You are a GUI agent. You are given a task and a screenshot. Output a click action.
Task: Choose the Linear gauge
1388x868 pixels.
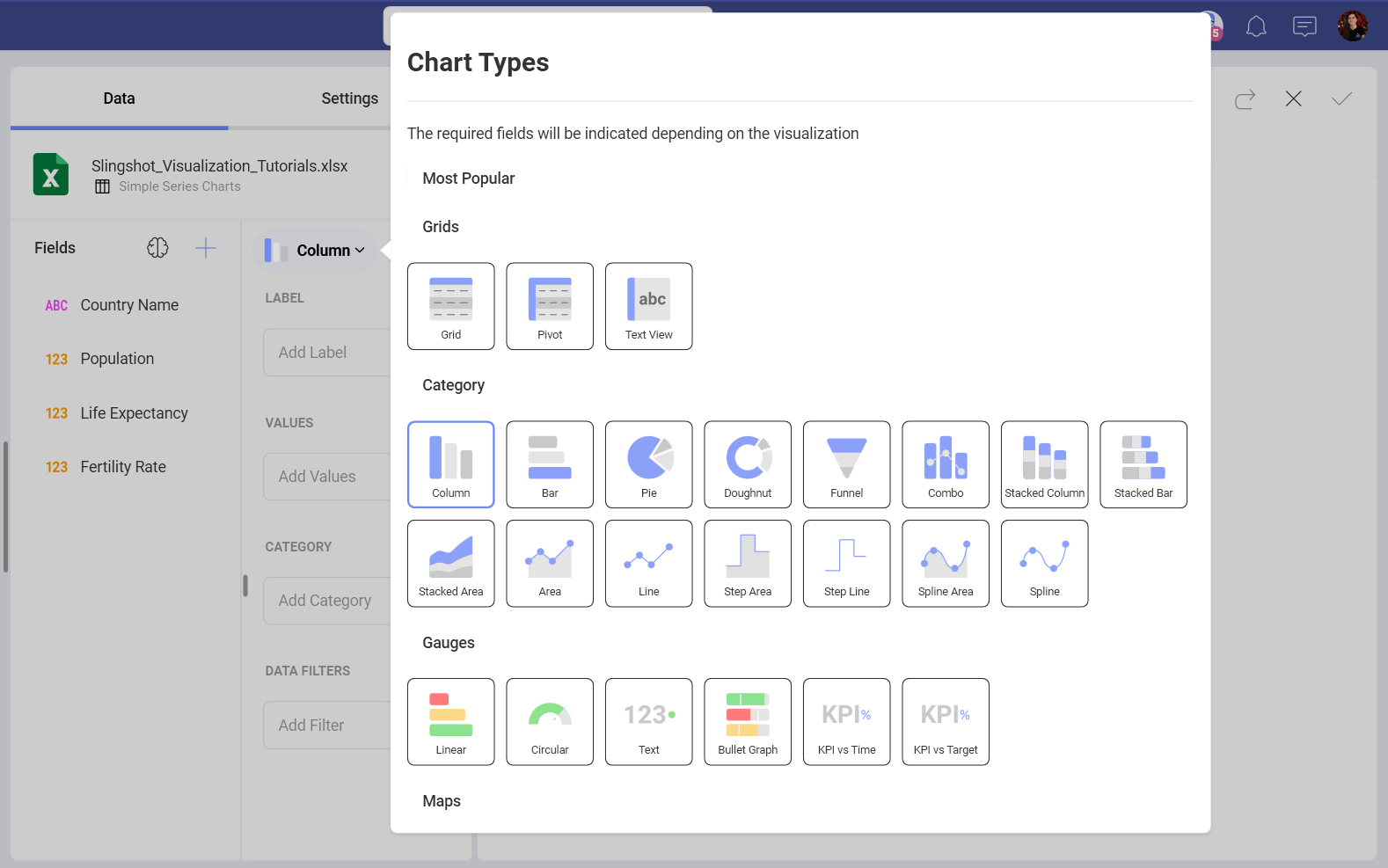[451, 722]
